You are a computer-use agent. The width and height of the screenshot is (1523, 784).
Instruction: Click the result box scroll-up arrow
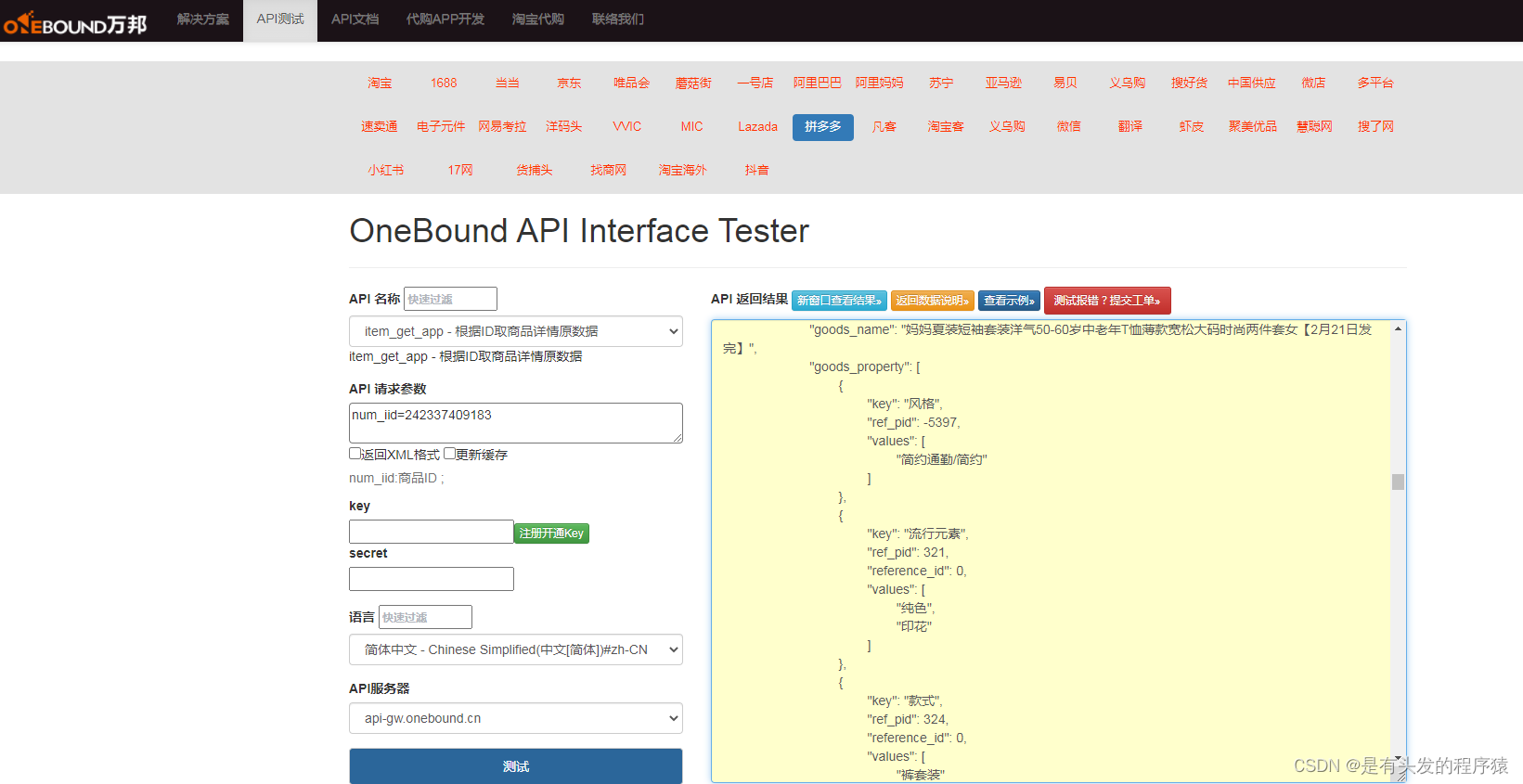1398,329
